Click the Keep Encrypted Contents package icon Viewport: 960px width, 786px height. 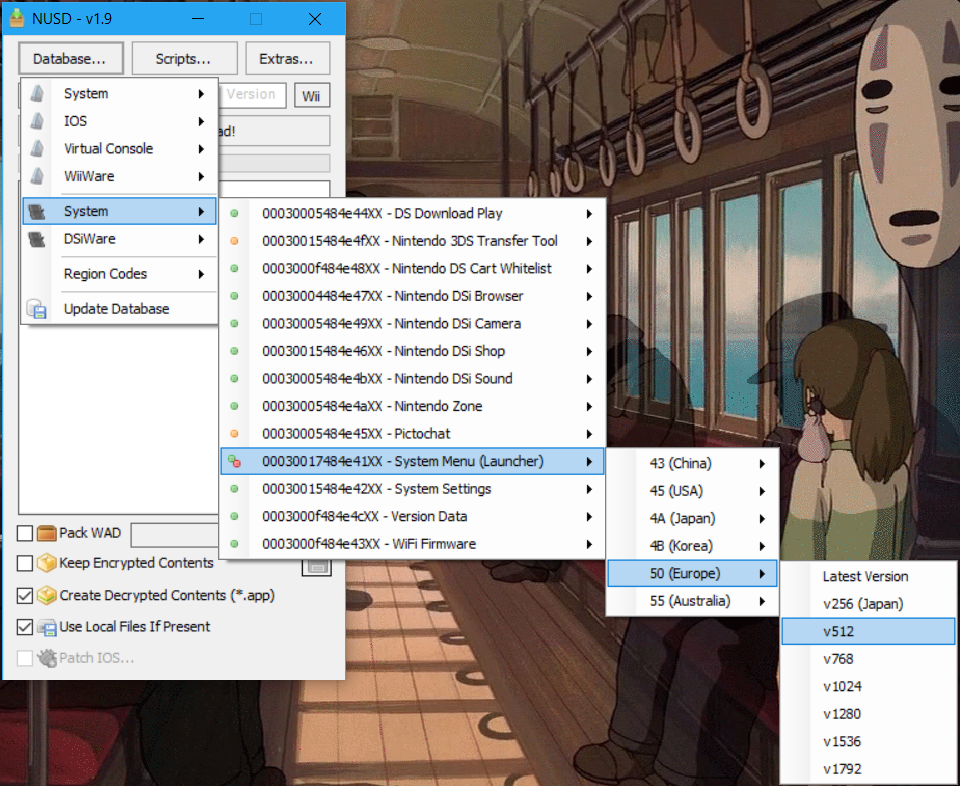(47, 563)
